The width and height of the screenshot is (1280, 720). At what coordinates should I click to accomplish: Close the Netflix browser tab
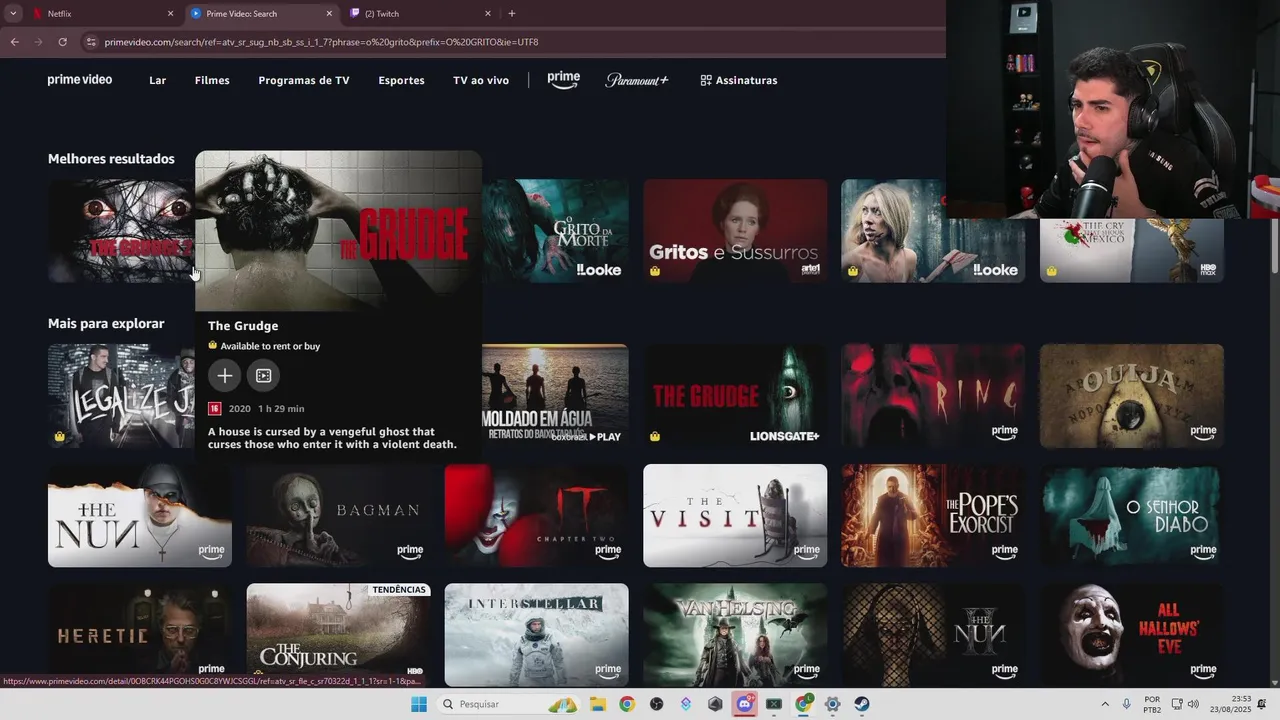point(170,14)
